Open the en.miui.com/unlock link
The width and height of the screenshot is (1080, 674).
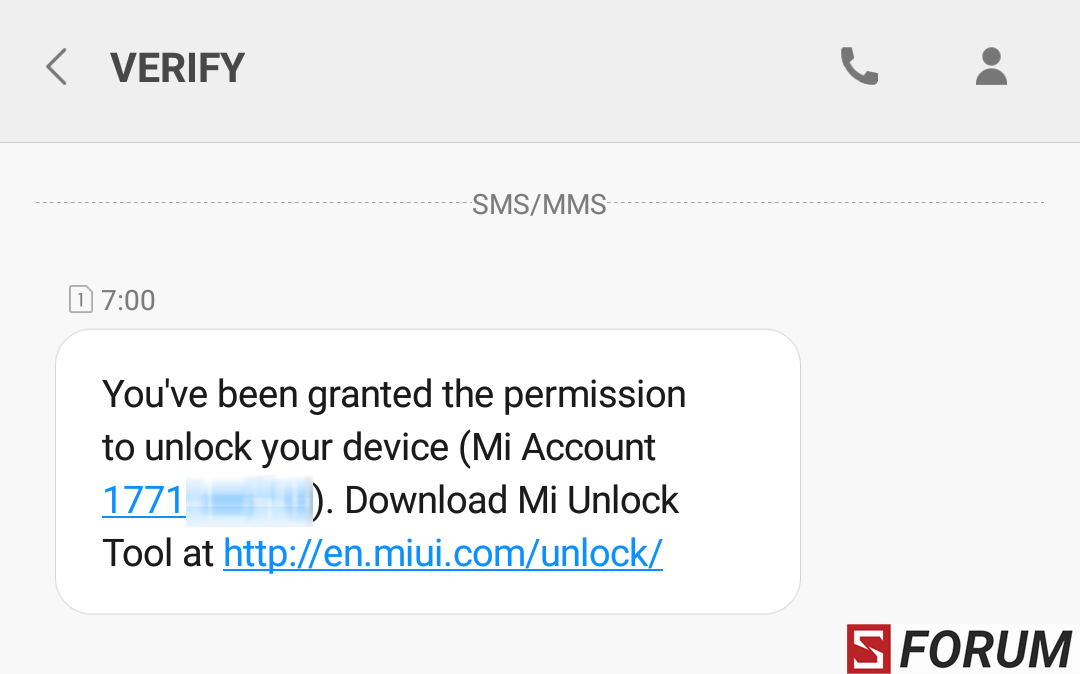click(443, 554)
